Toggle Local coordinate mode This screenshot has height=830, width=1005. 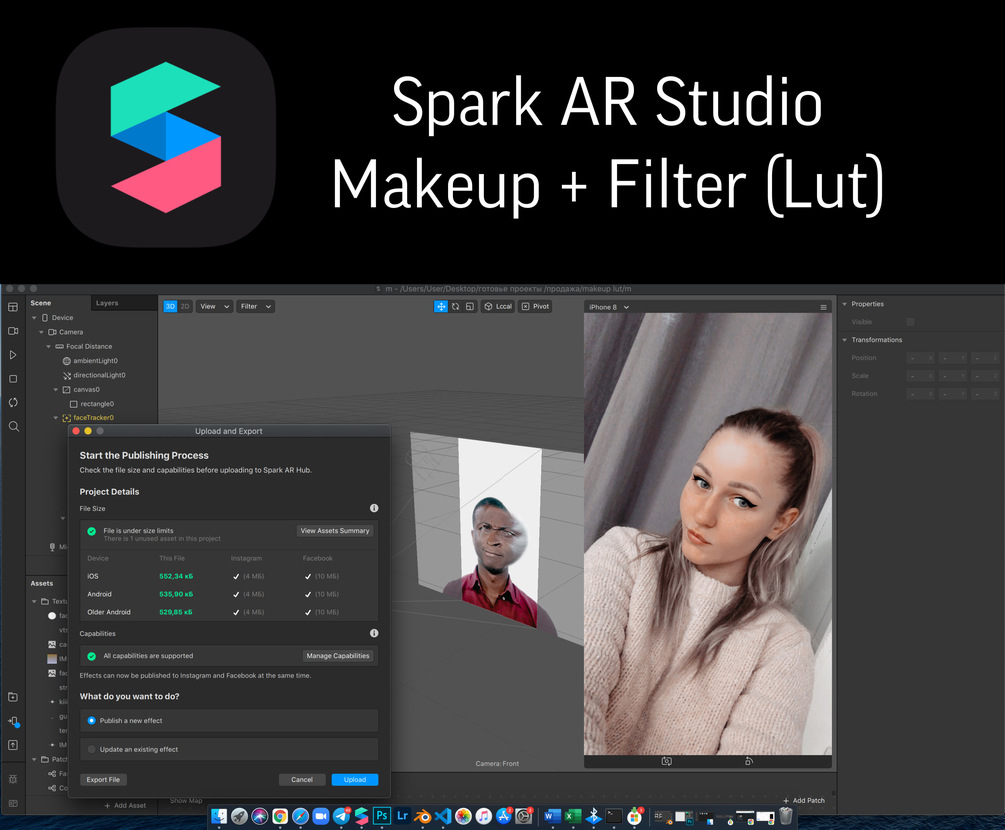497,306
